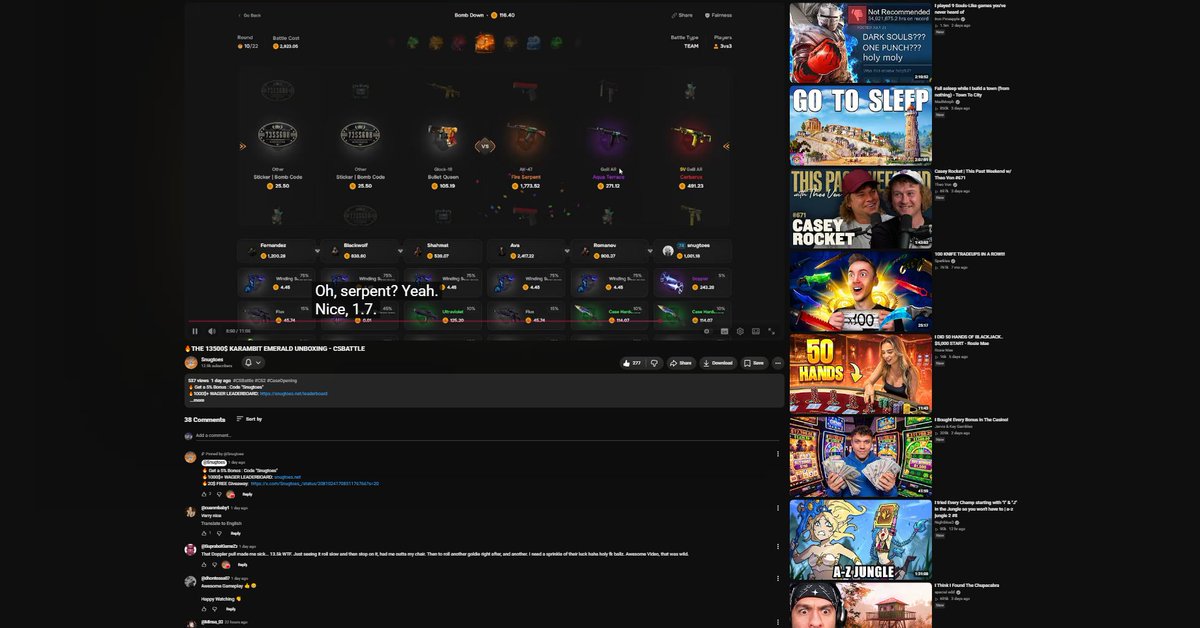This screenshot has width=1200, height=628.
Task: Focus the Add a comment field
Action: coord(486,435)
